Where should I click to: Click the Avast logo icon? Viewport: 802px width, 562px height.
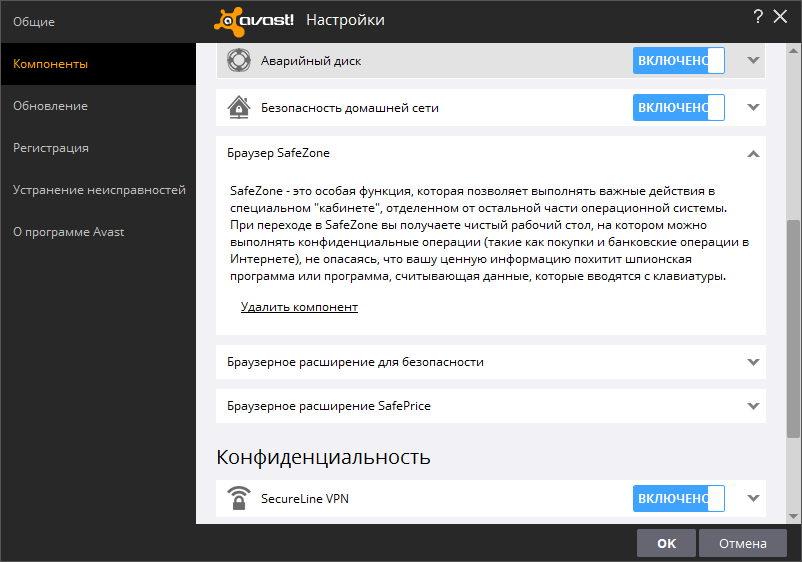coord(254,21)
